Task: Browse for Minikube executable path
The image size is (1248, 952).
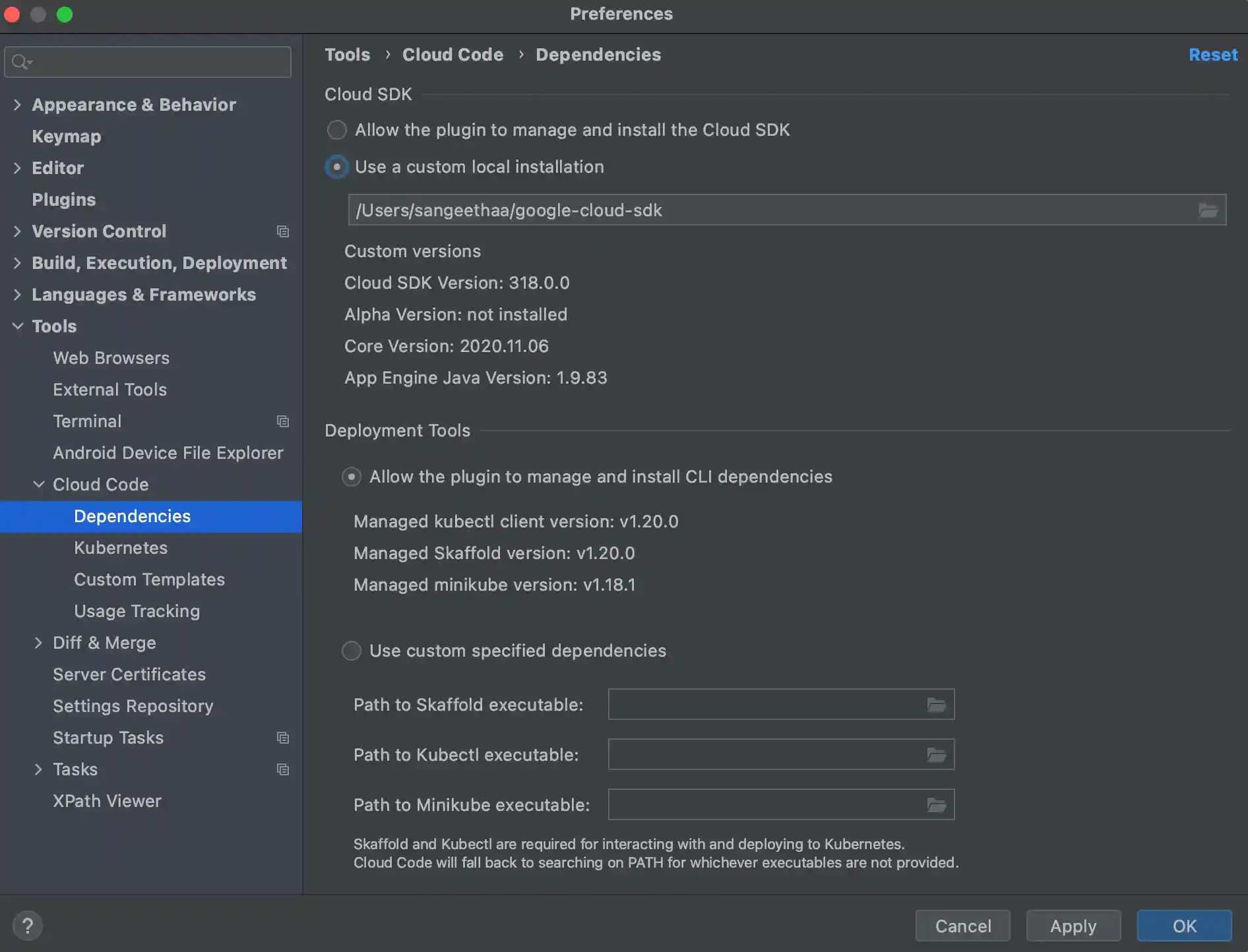Action: tap(936, 804)
